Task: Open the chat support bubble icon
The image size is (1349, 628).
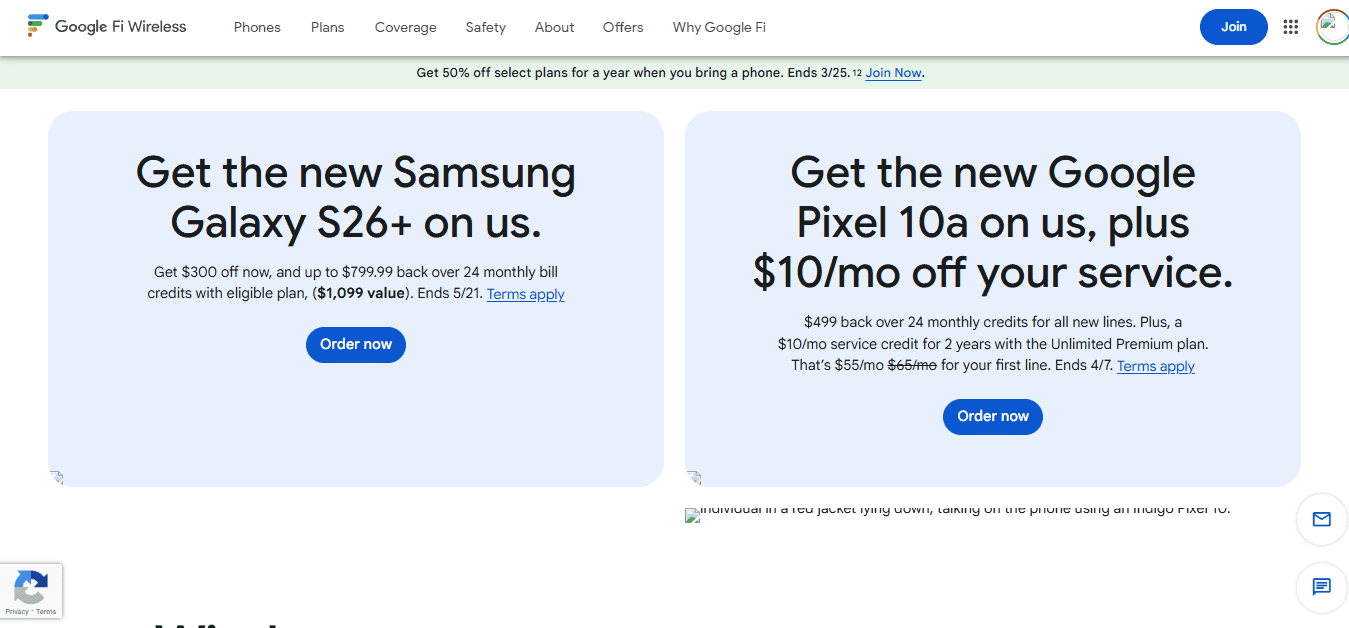Action: (x=1321, y=588)
